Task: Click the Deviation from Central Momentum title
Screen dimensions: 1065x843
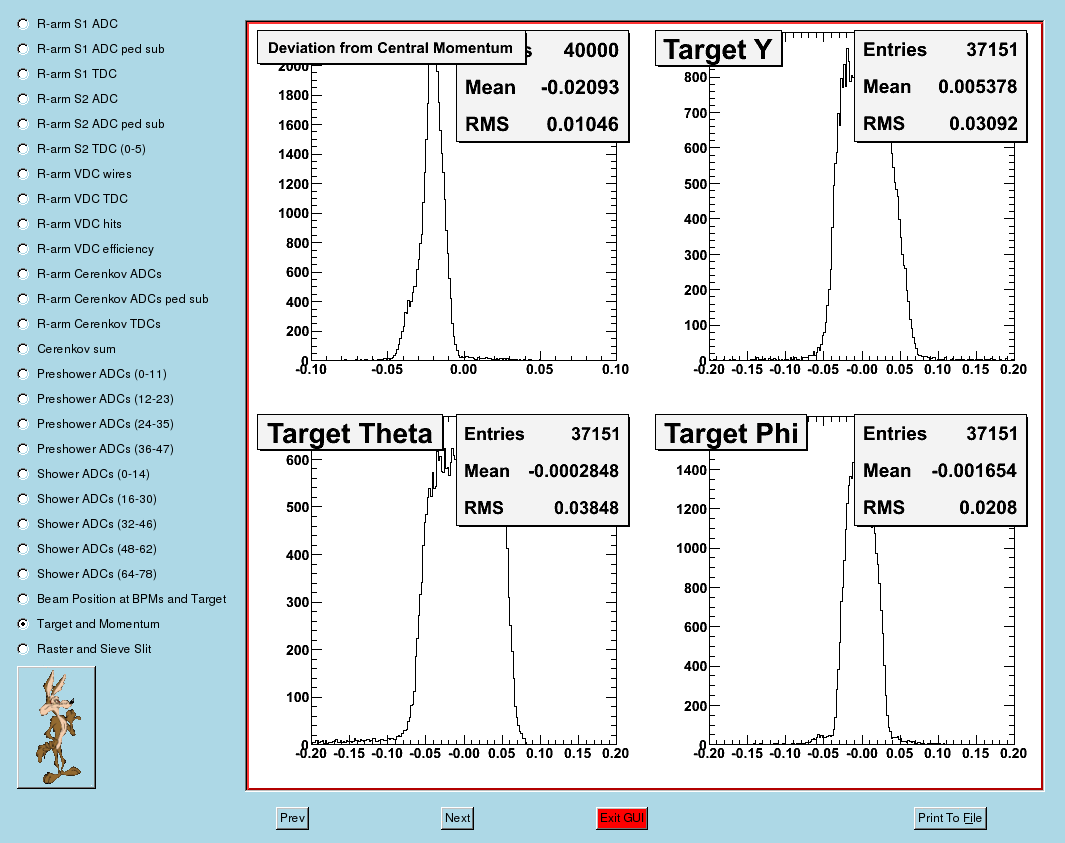Action: click(x=391, y=48)
